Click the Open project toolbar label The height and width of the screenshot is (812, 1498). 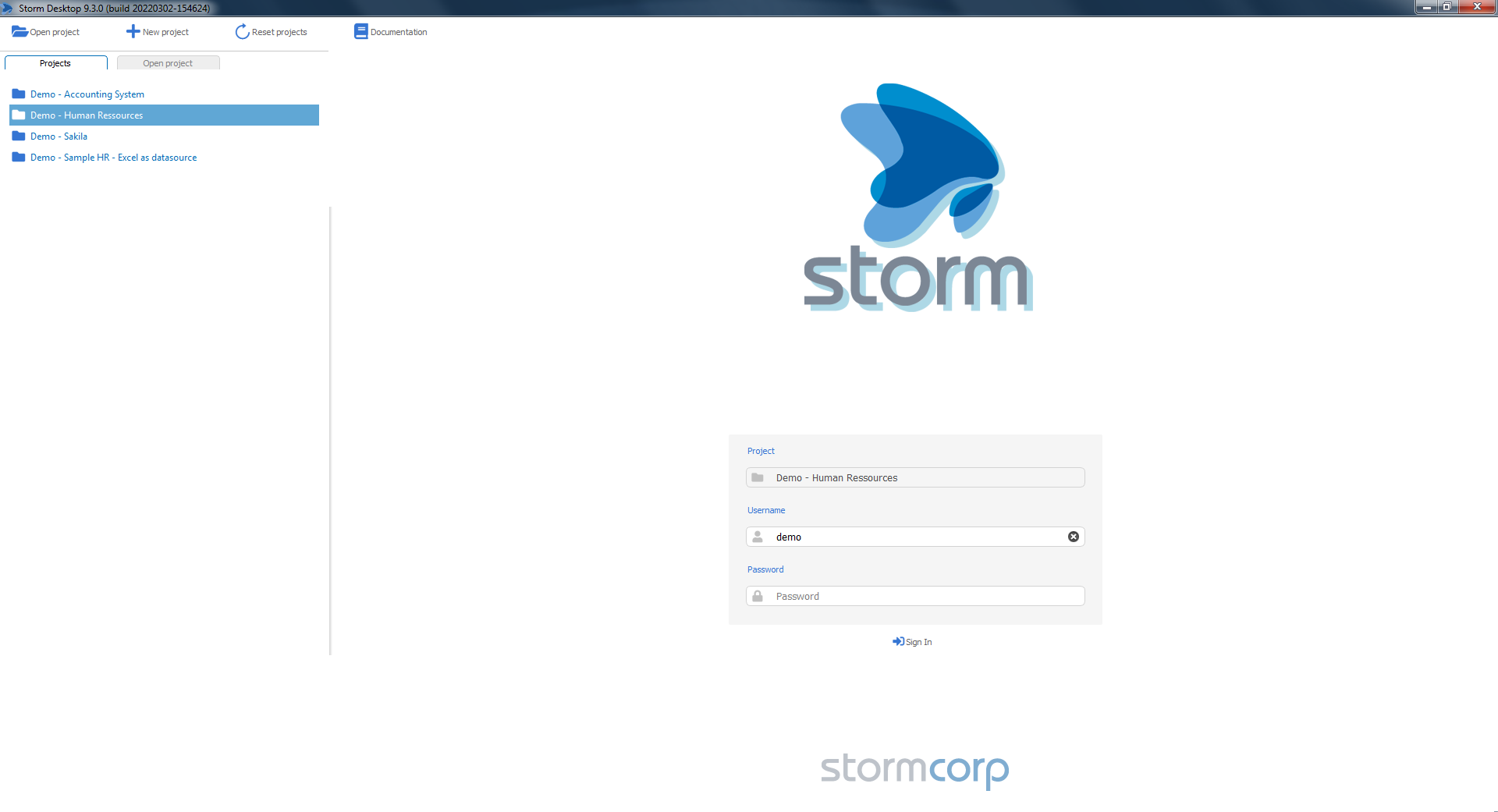[55, 32]
